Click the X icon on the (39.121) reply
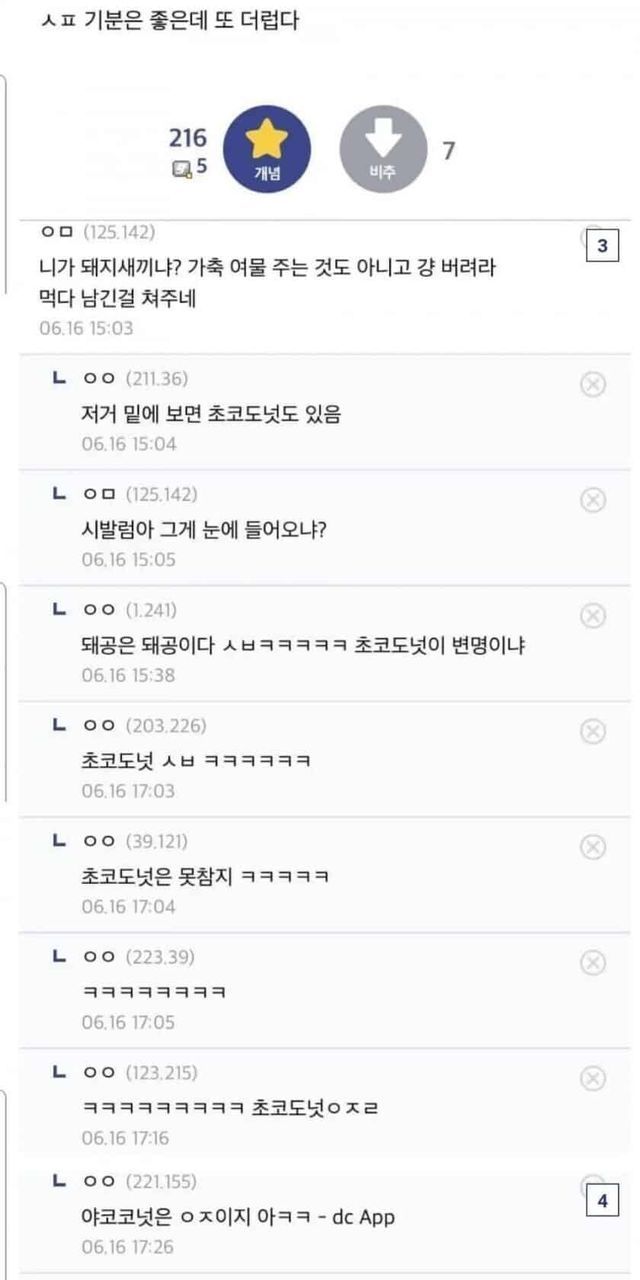Image resolution: width=640 pixels, height=1280 pixels. [593, 847]
